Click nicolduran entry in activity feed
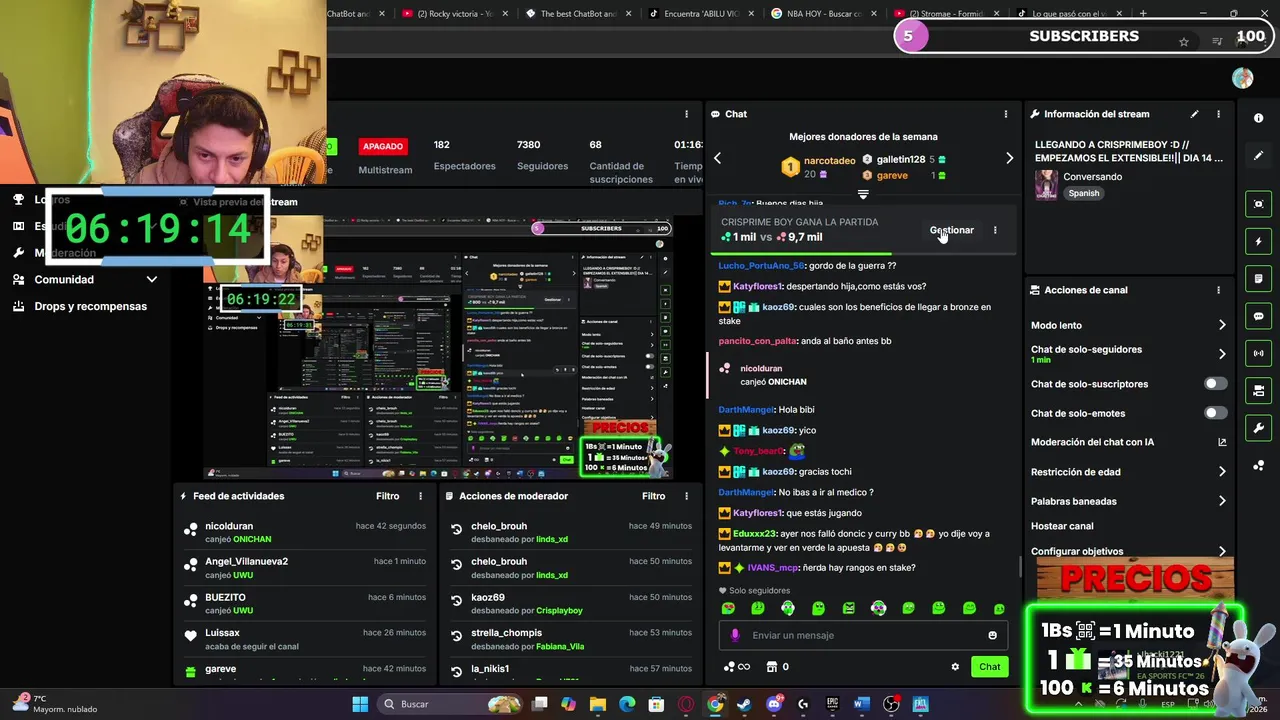This screenshot has width=1280, height=720. pos(305,532)
